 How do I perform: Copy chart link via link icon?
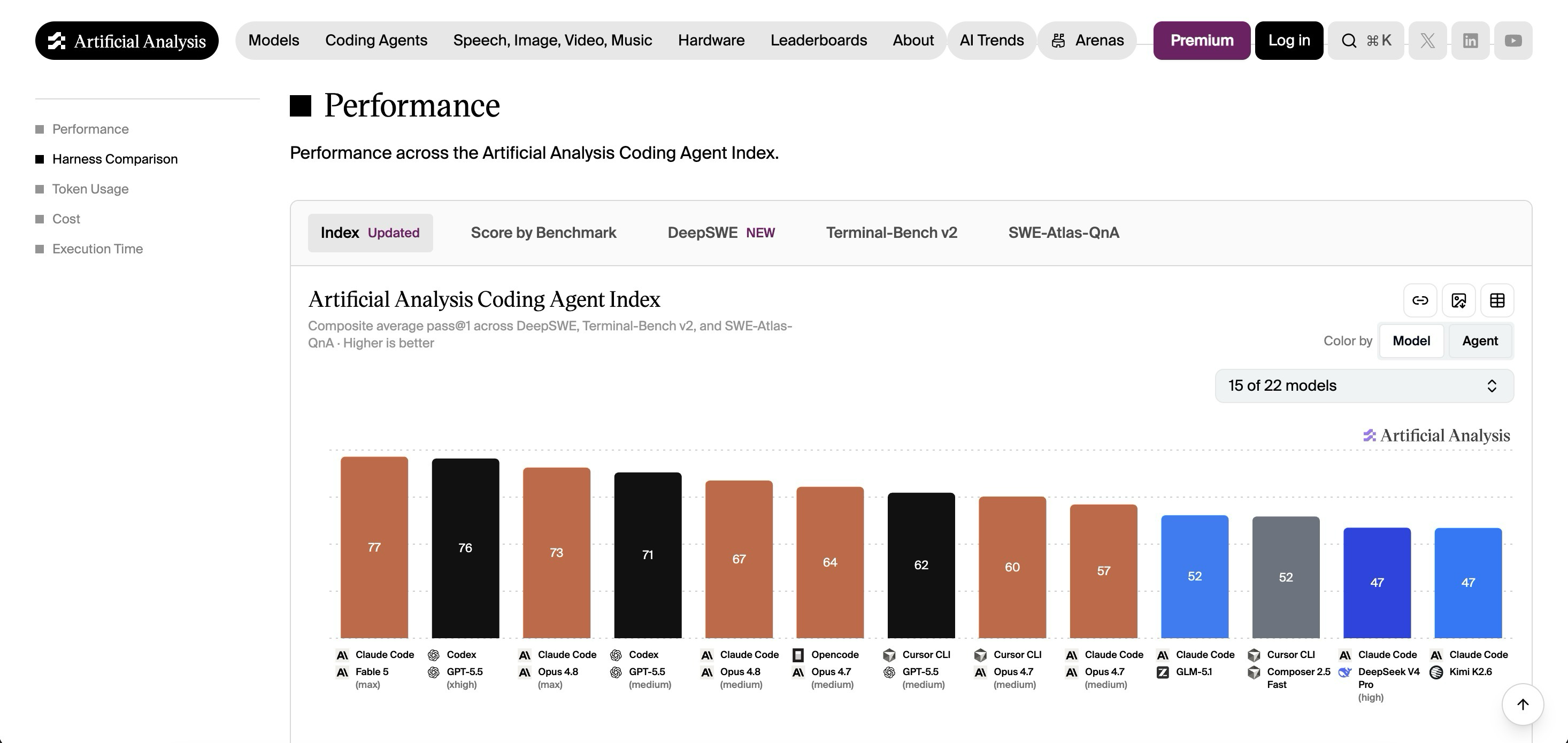(x=1420, y=300)
